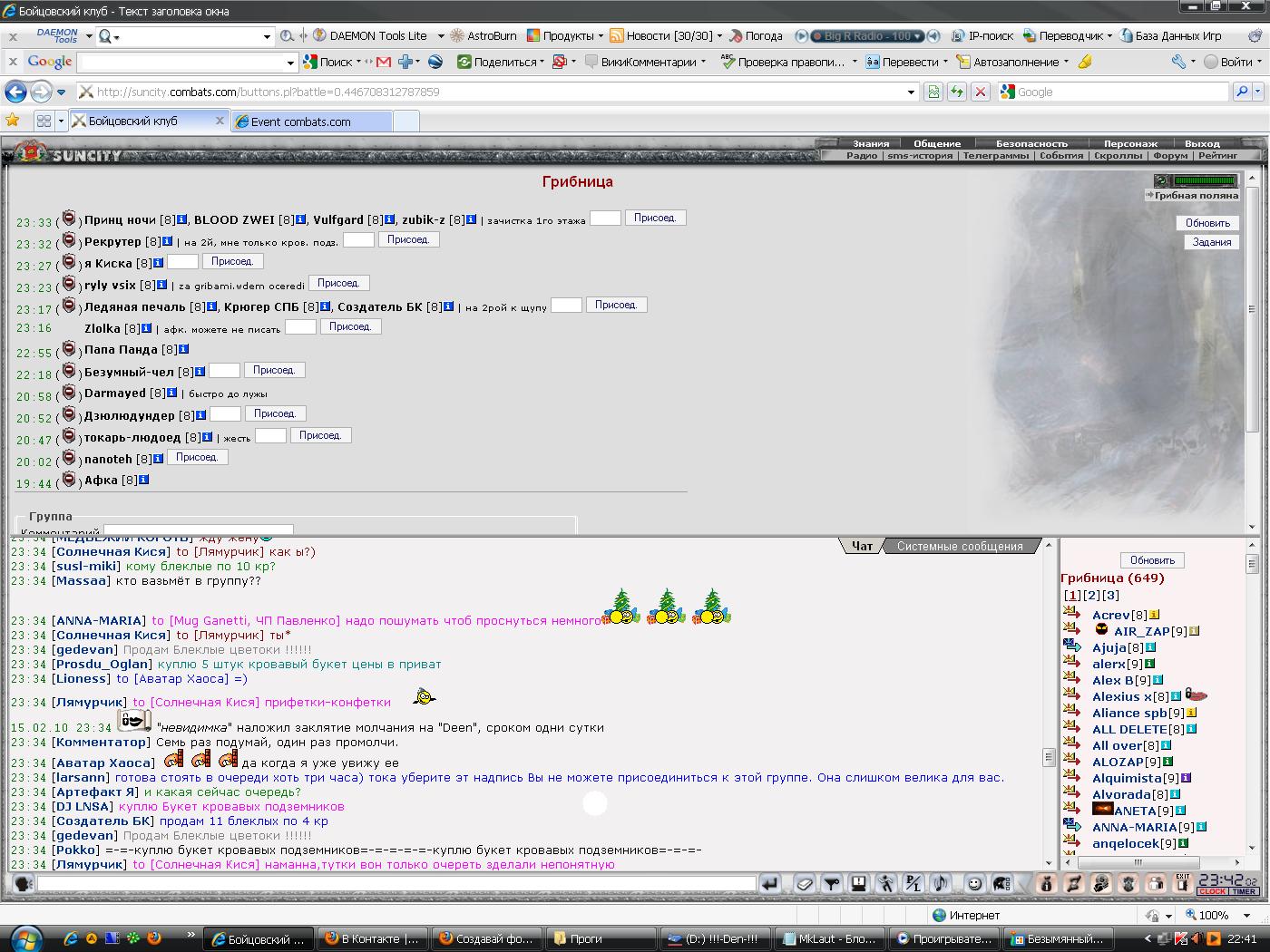Stop page loading with red X icon
The image size is (1270, 952).
980,92
